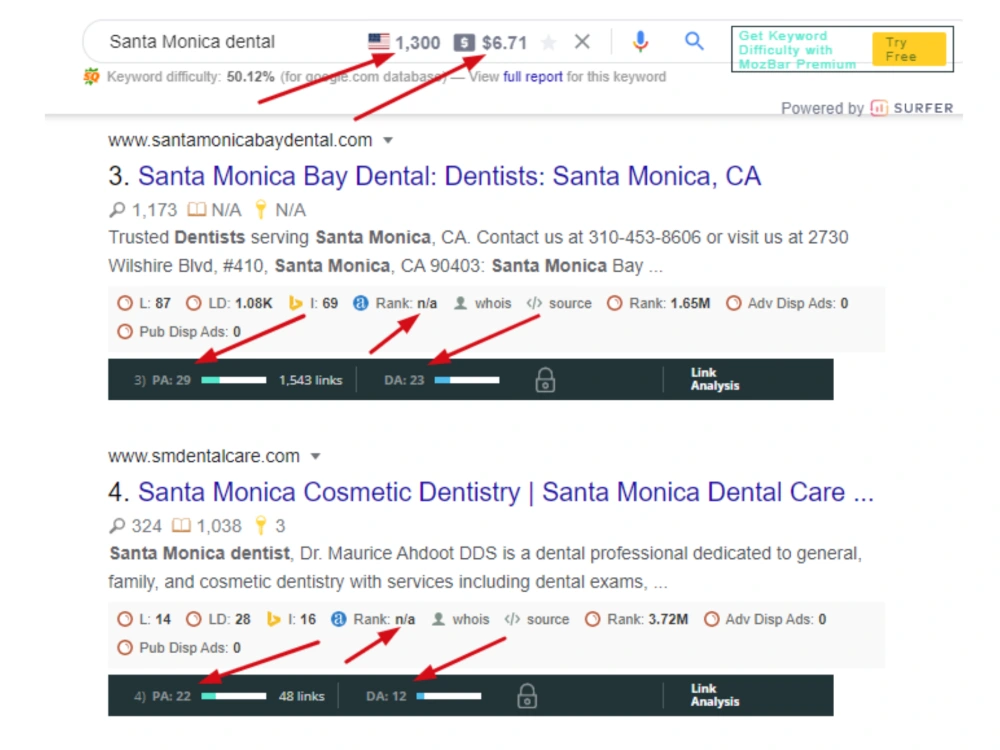
Task: Click the Surfer logo
Action: point(912,108)
